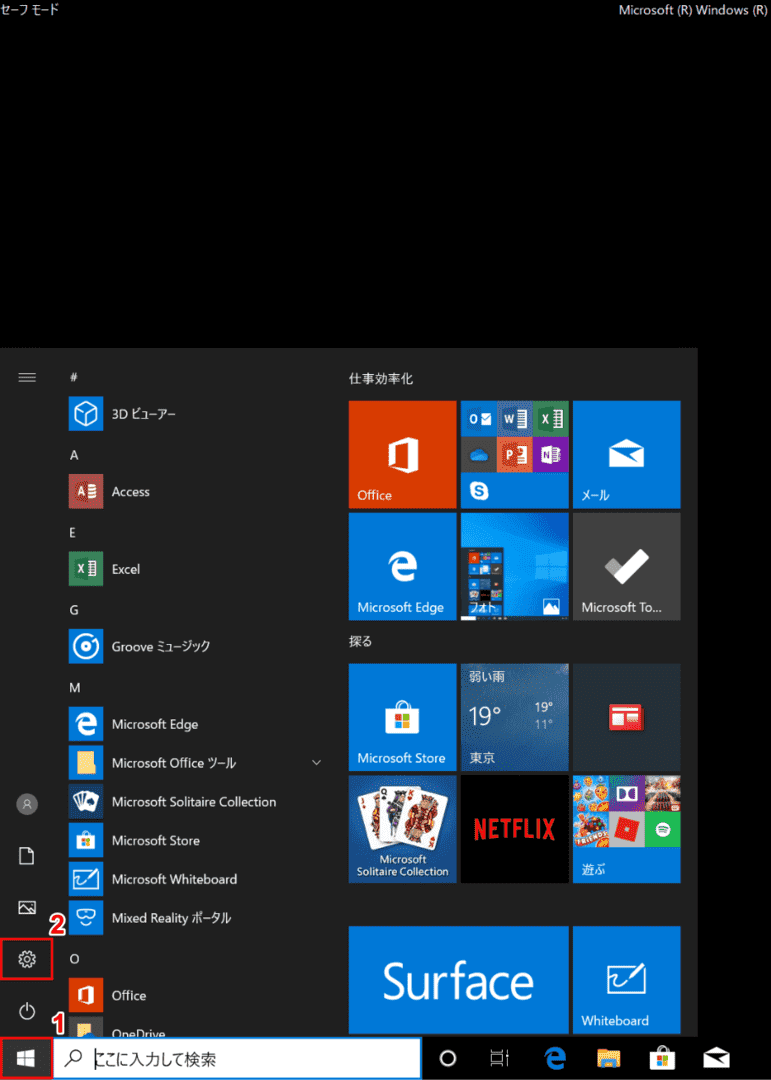
Task: Open the user account icon
Action: (x=27, y=804)
